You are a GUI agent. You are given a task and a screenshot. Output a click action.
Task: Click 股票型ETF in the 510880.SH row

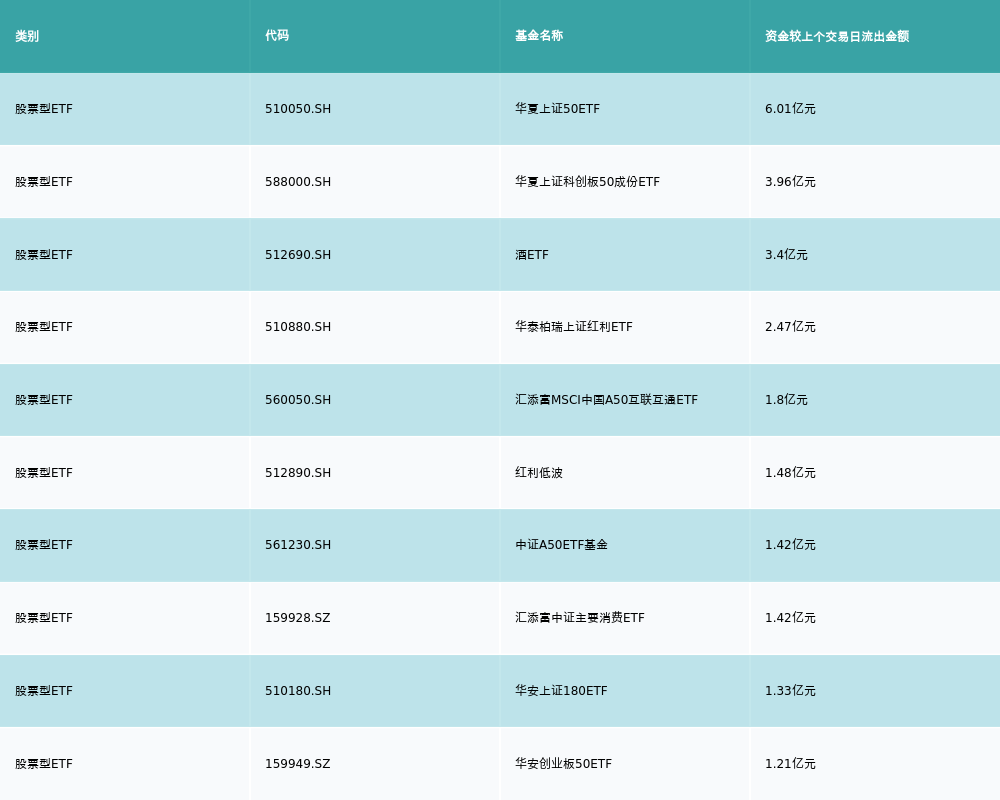pyautogui.click(x=44, y=327)
